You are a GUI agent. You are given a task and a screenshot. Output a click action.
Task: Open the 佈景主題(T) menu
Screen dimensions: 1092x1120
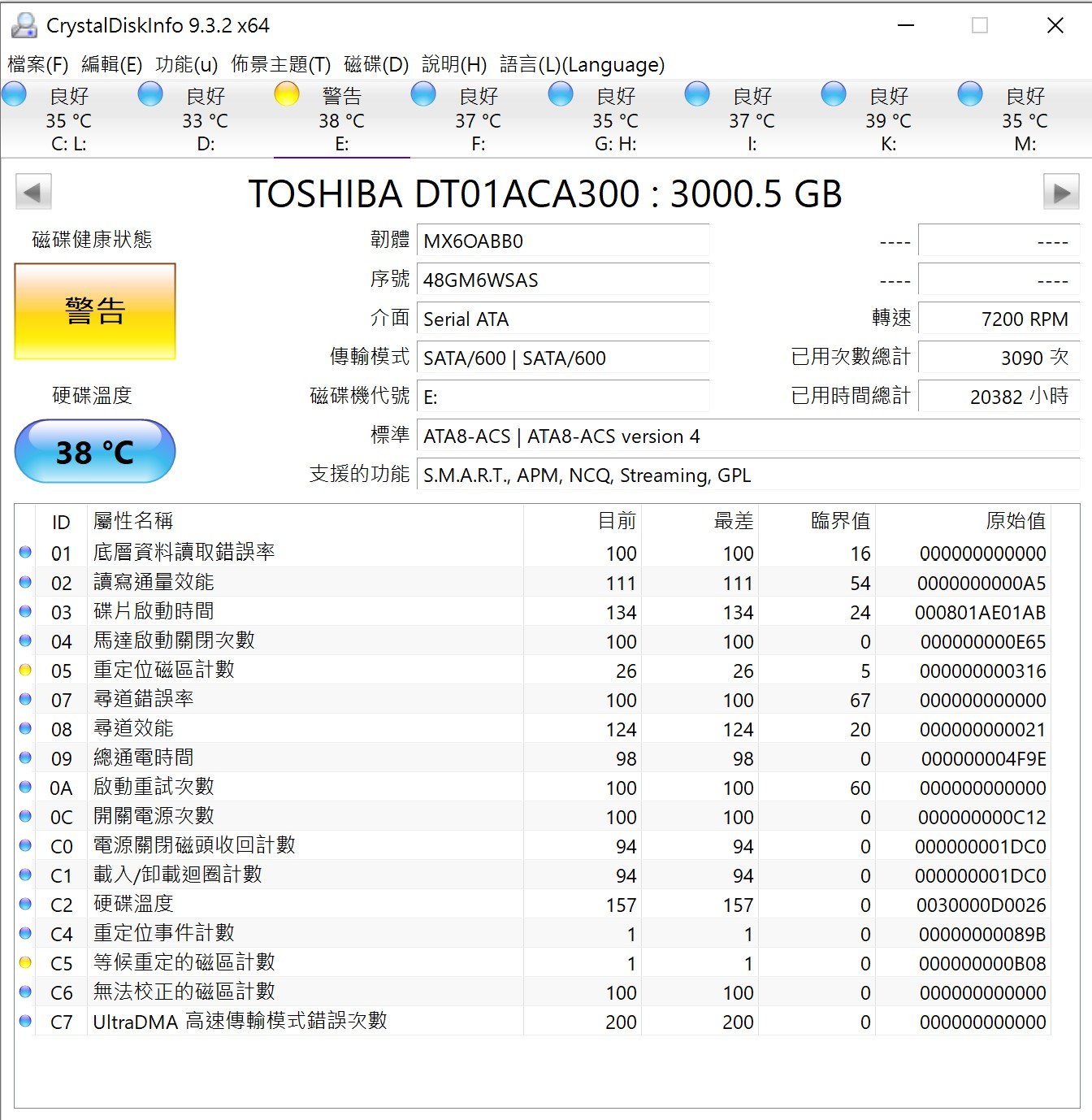tap(281, 64)
